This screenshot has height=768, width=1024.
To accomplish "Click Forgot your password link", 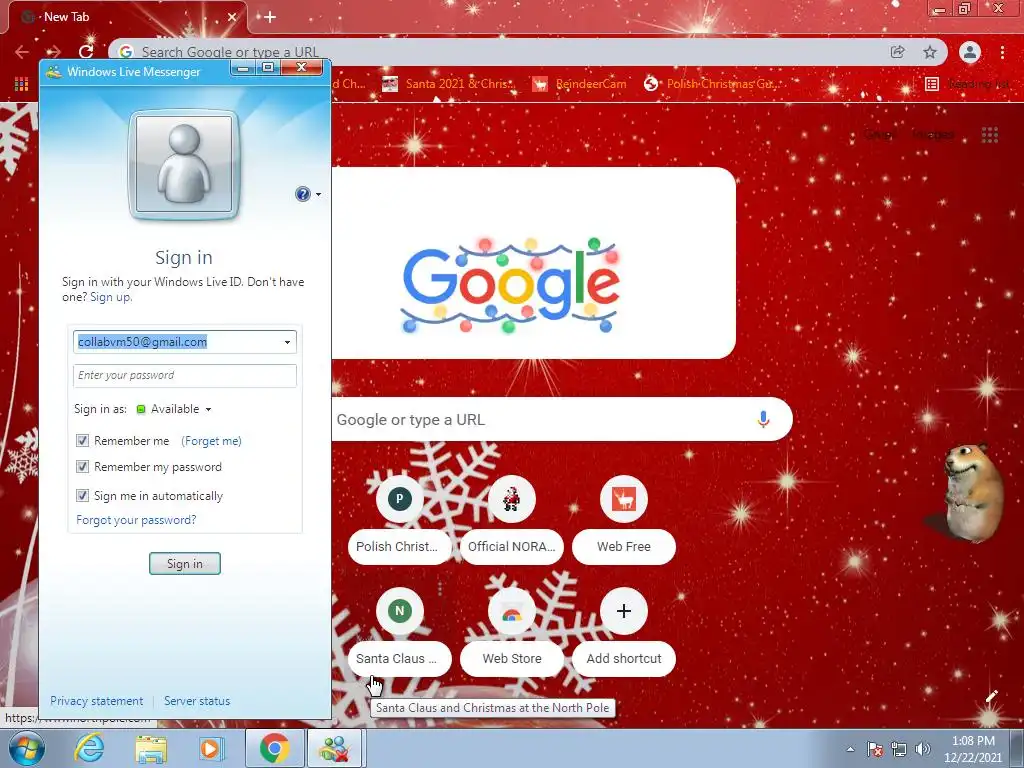I will point(136,520).
